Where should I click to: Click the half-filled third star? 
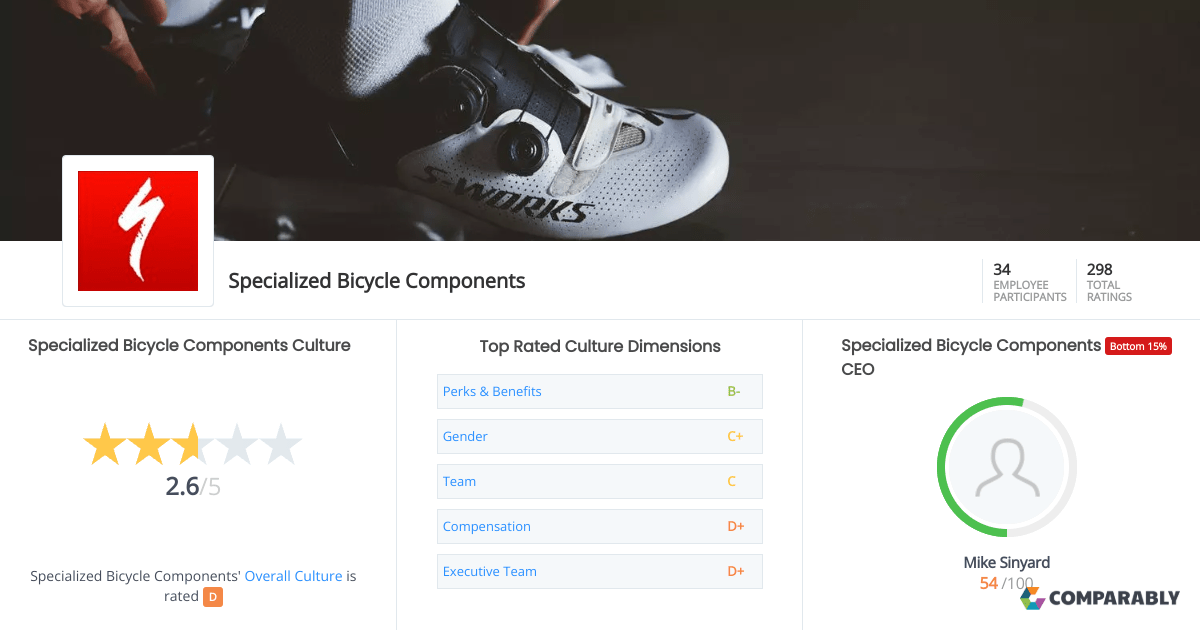coord(193,444)
